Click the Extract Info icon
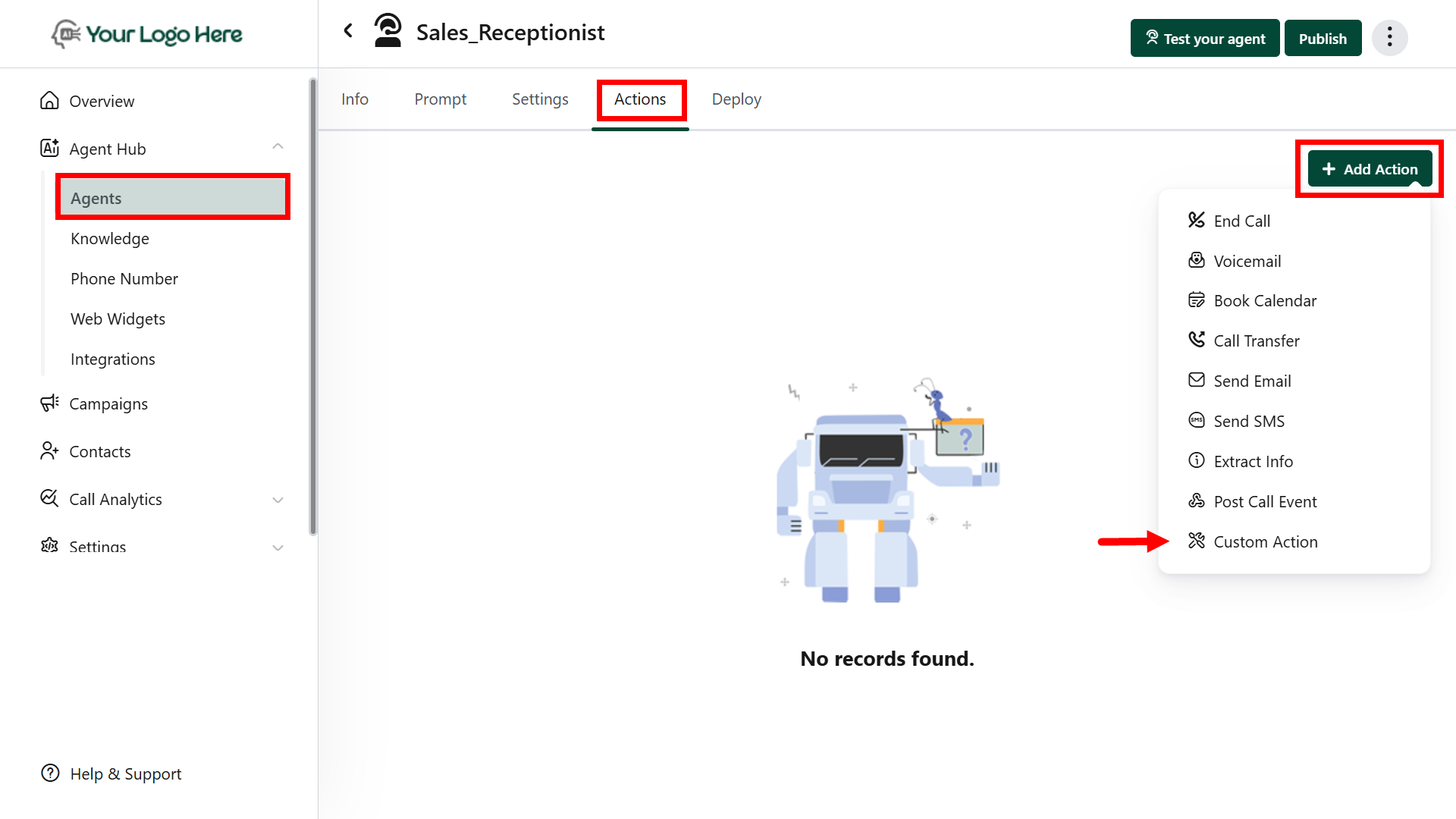Image resolution: width=1456 pixels, height=819 pixels. [1196, 460]
